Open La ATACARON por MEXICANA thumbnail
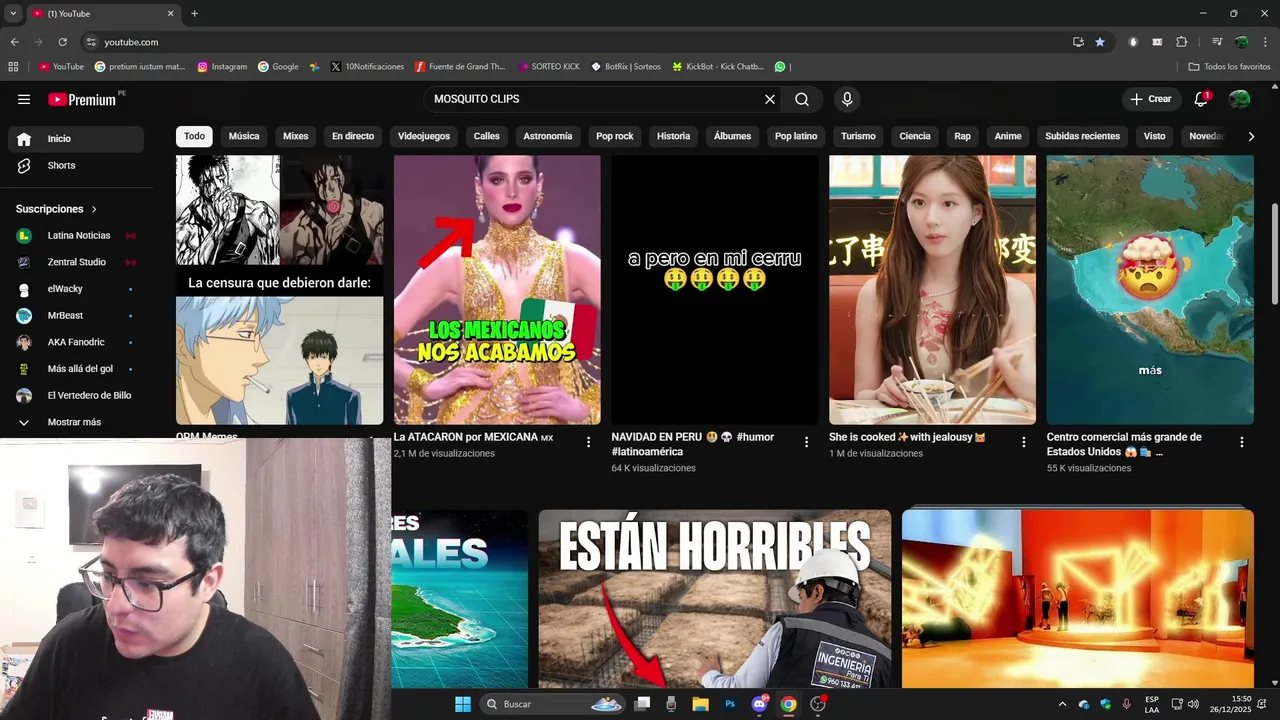The height and width of the screenshot is (720, 1280). 497,290
